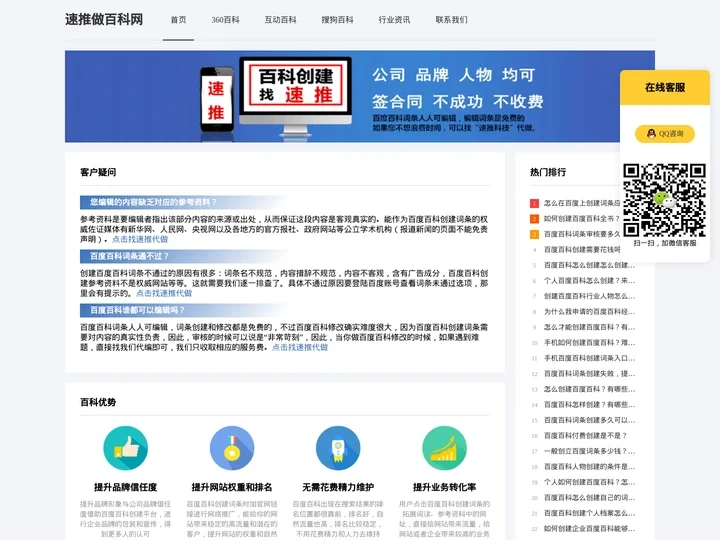Open ranked article 手机百度百科创建词条入口

(590, 358)
